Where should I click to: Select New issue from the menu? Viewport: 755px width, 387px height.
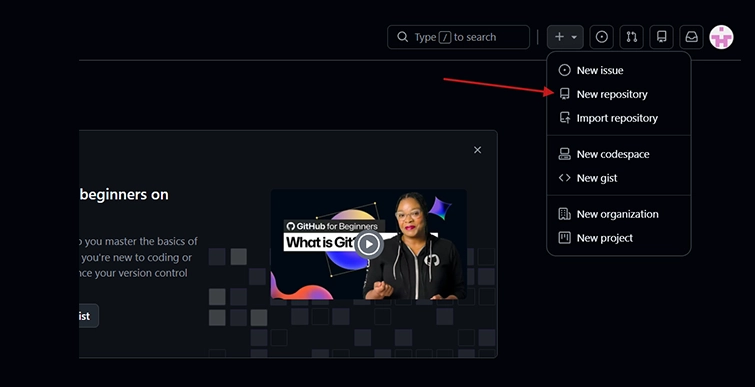click(x=619, y=70)
